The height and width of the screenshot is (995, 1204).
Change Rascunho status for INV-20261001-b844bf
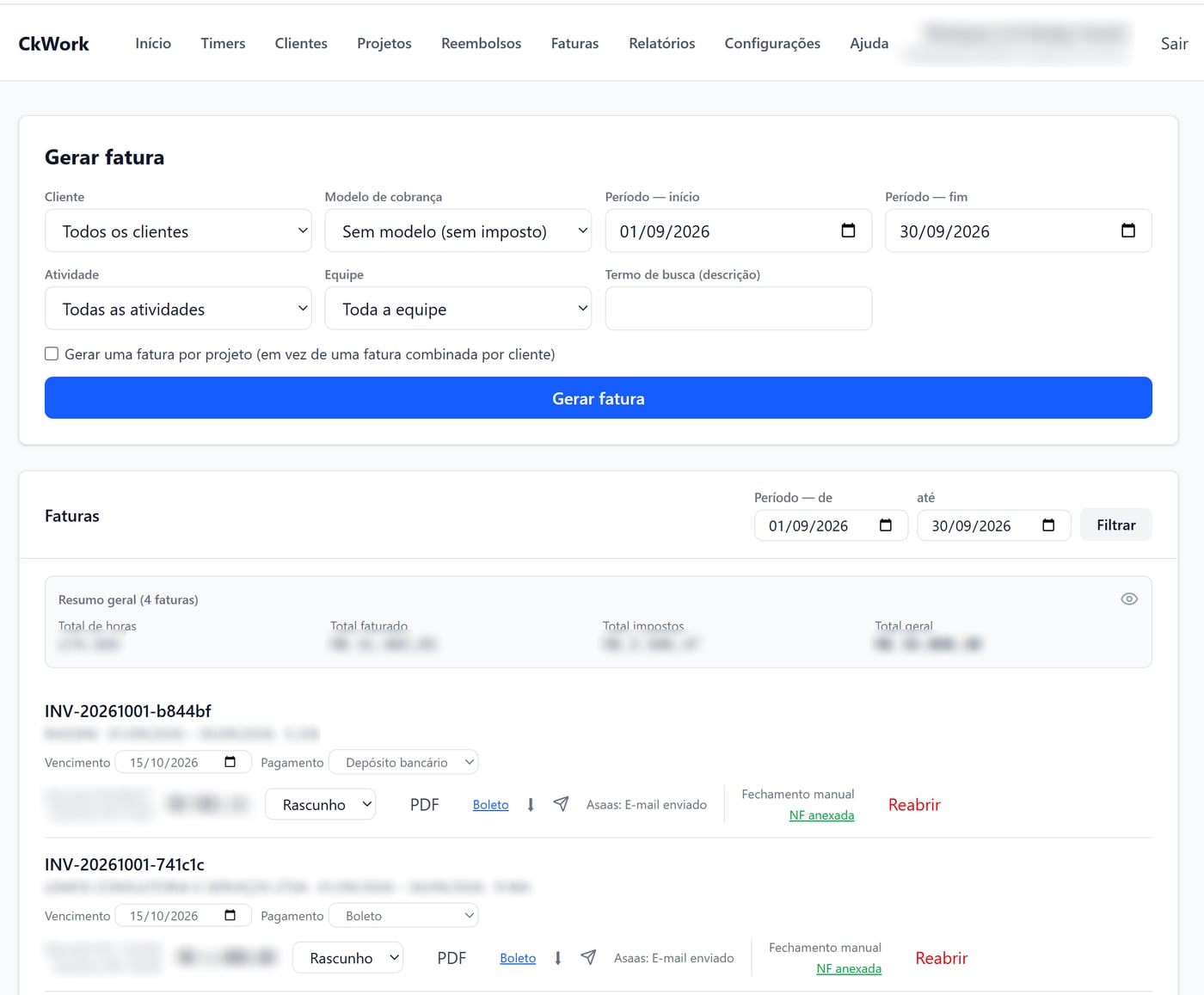[320, 804]
